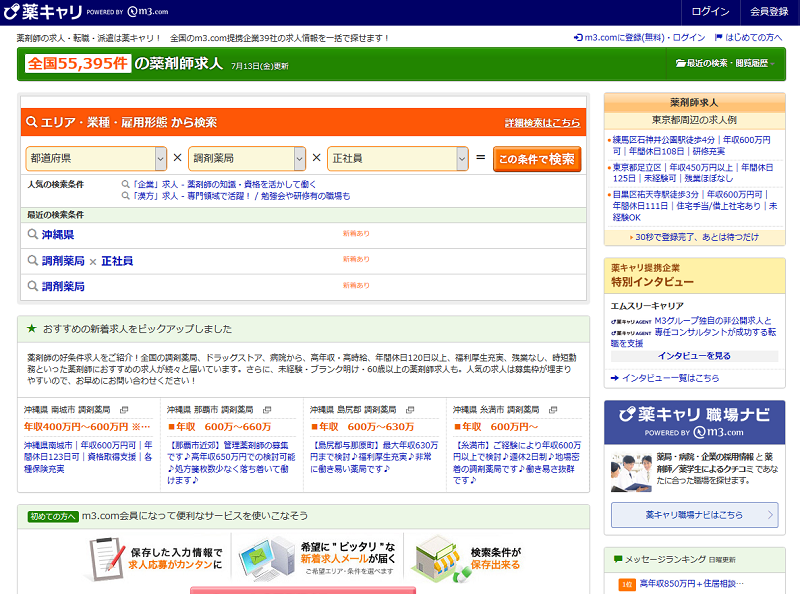Viewport: 800px width, 594px height.
Task: Select recent search 調剤薬局 × 正社員
Action: (x=87, y=261)
